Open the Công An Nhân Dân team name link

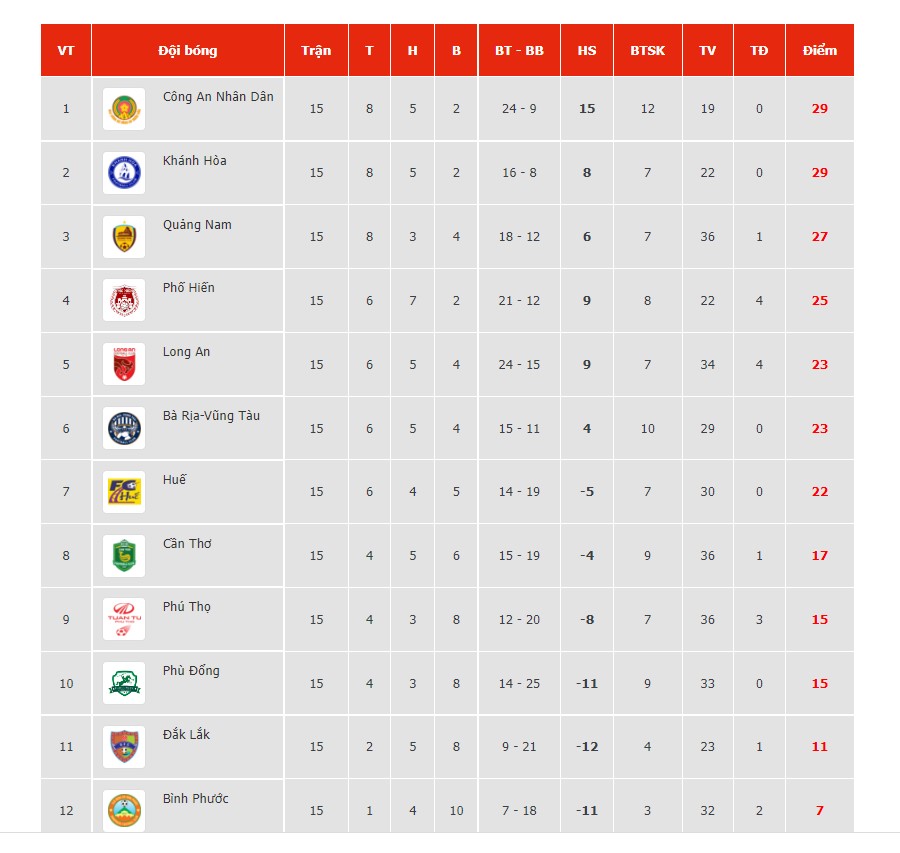(x=218, y=97)
